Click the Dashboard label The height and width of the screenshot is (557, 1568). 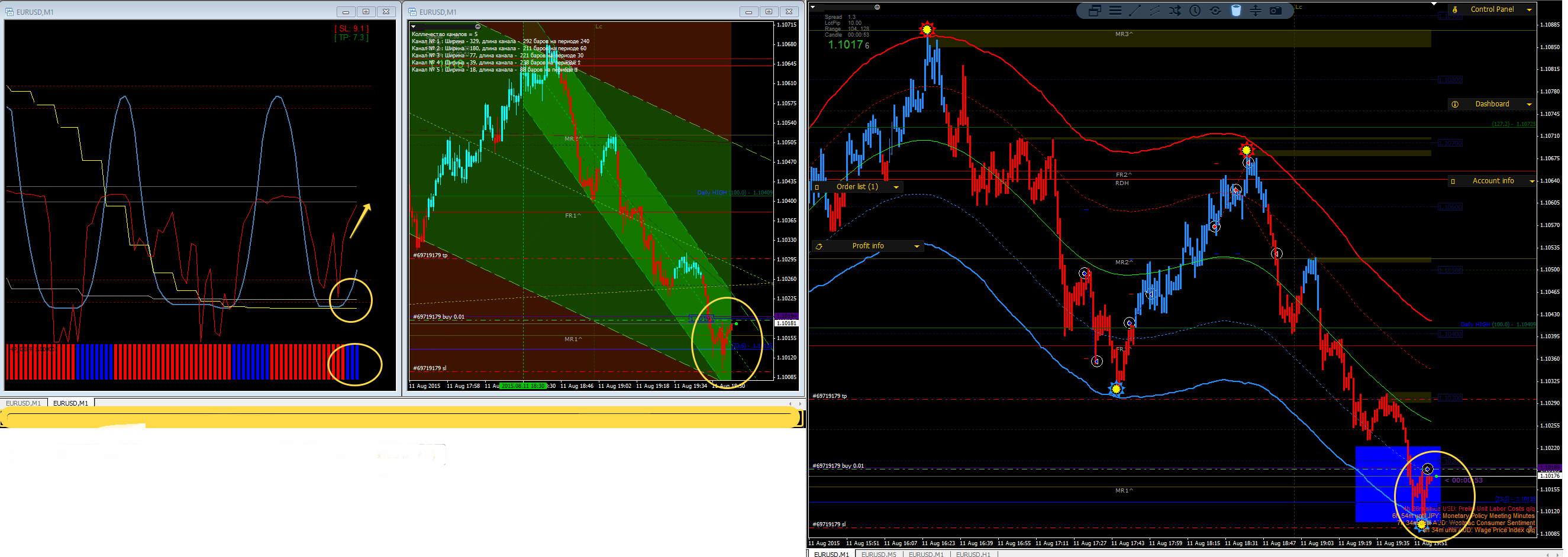1492,105
